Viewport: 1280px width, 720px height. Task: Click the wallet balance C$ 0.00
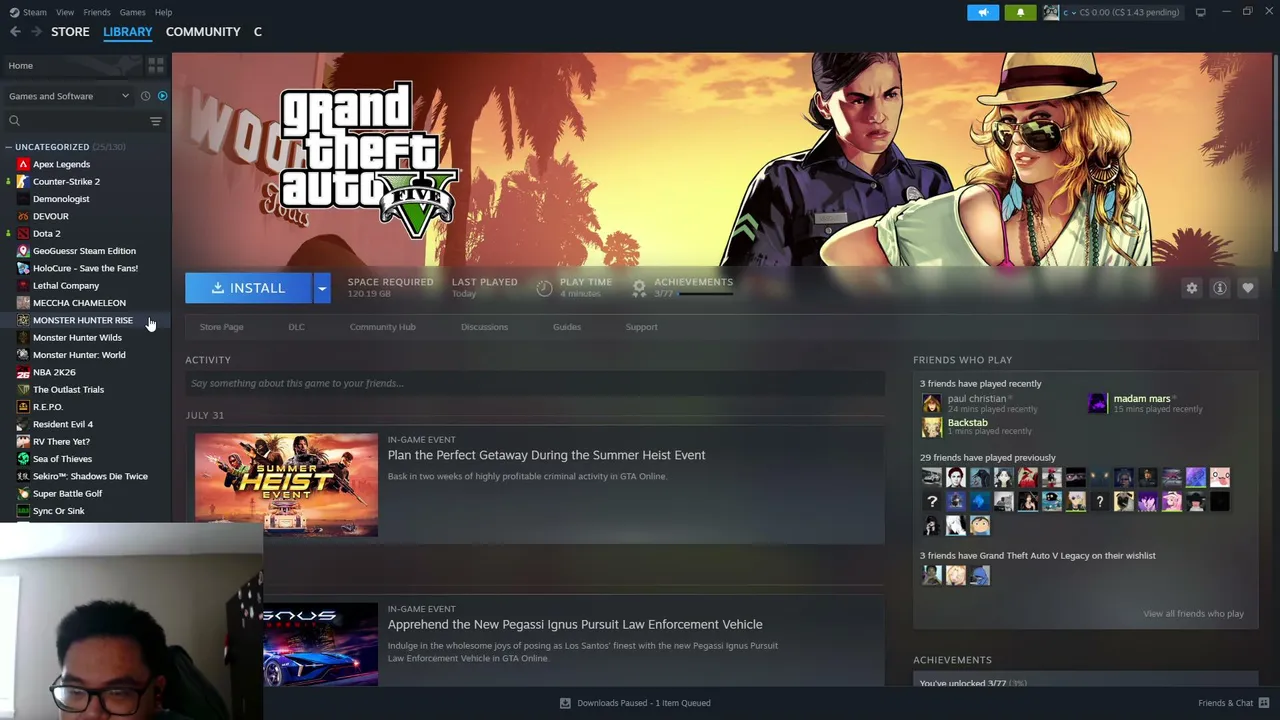point(1130,12)
